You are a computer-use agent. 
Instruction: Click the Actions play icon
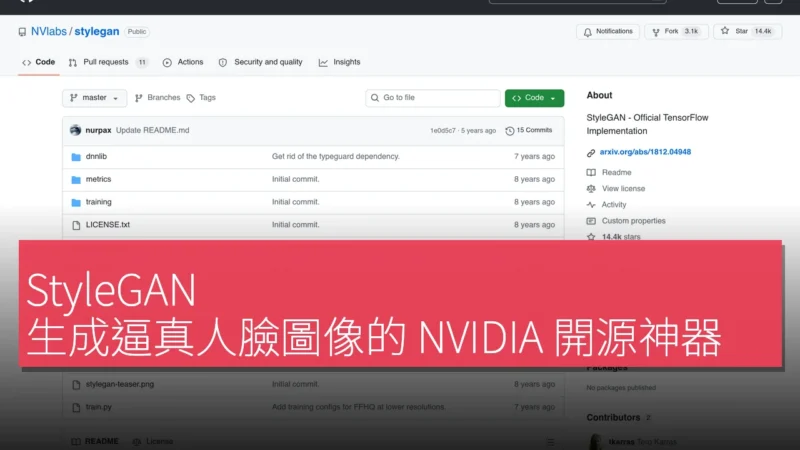point(167,63)
